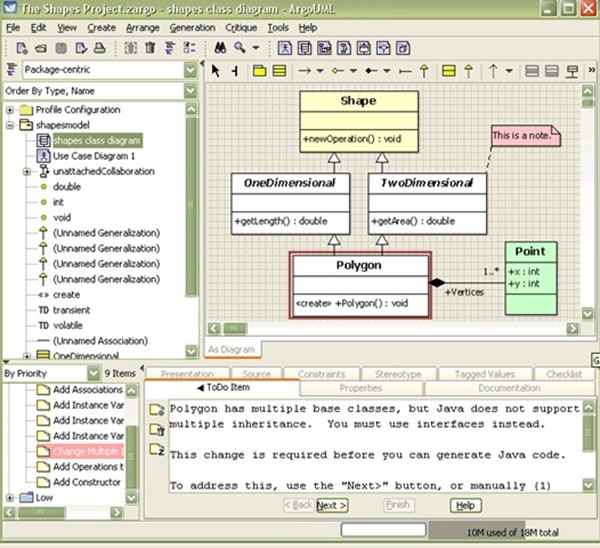This screenshot has width=600, height=548.
Task: Open the Package-centric perspective dropdown
Action: (x=190, y=70)
